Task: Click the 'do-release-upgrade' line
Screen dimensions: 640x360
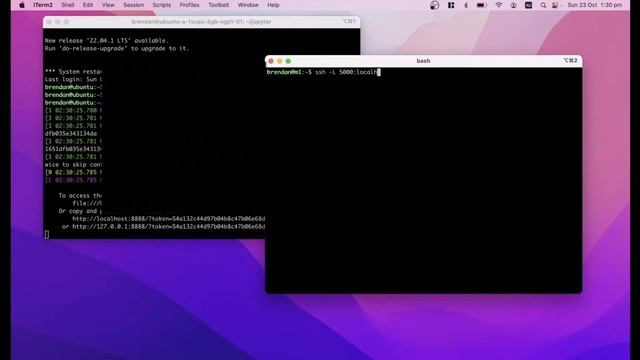Action: (x=117, y=49)
